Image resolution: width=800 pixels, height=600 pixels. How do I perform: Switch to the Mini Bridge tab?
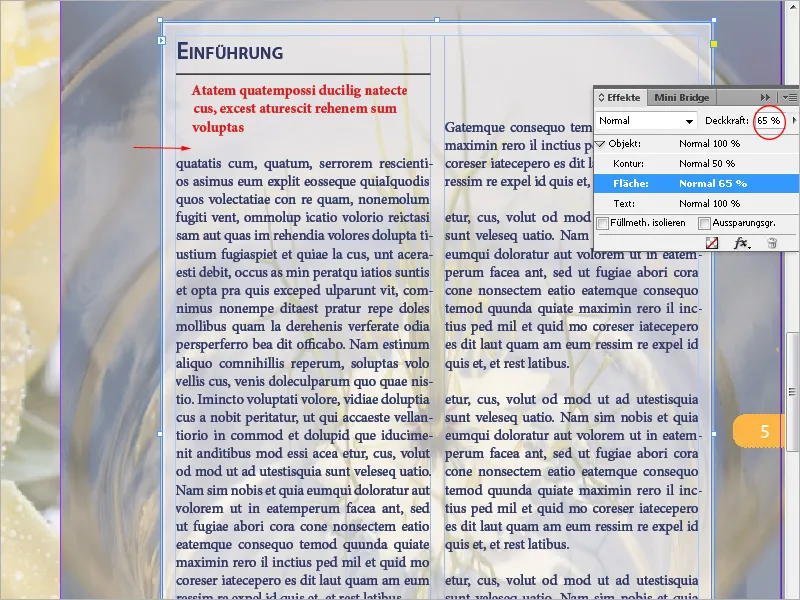point(682,97)
